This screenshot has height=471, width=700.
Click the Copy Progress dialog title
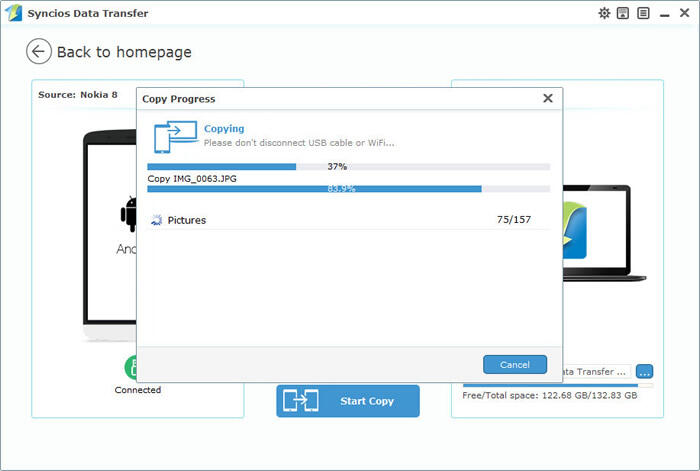click(179, 99)
